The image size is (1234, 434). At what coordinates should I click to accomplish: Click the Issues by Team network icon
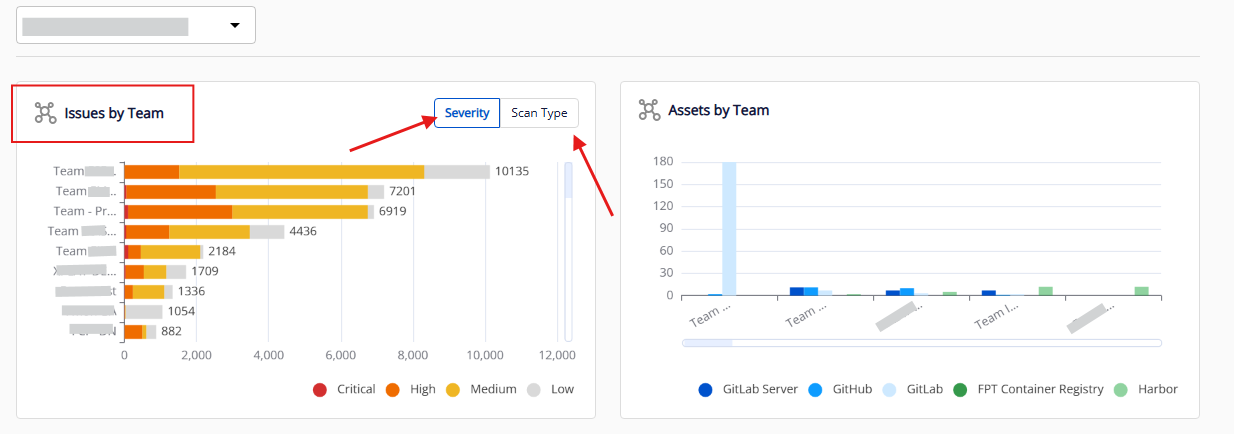pyautogui.click(x=45, y=113)
